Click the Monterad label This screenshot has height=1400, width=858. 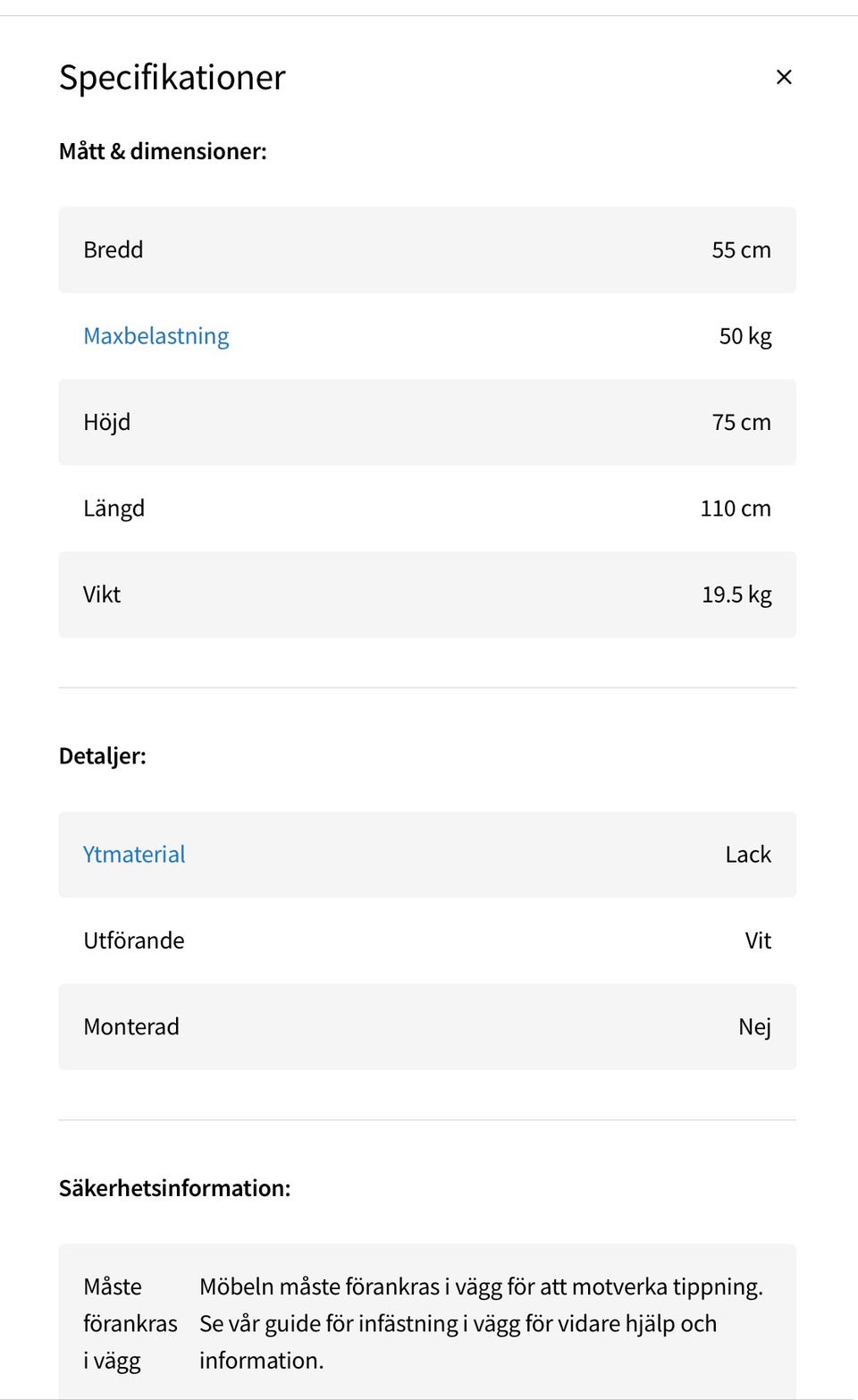[131, 1026]
